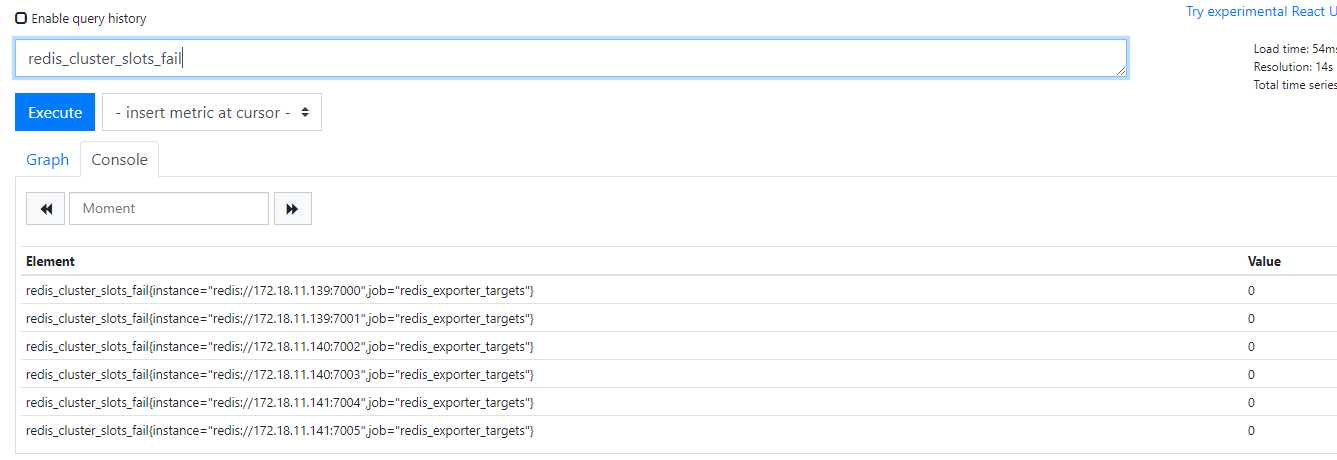The image size is (1337, 460).
Task: Click the Value column header
Action: pyautogui.click(x=1264, y=261)
